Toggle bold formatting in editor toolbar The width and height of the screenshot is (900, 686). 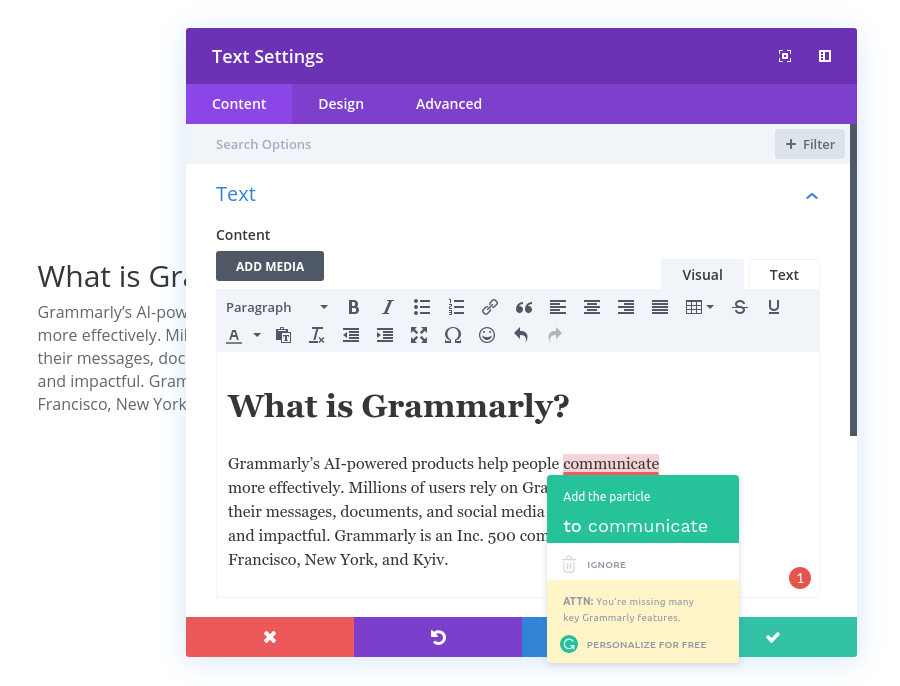coord(354,307)
